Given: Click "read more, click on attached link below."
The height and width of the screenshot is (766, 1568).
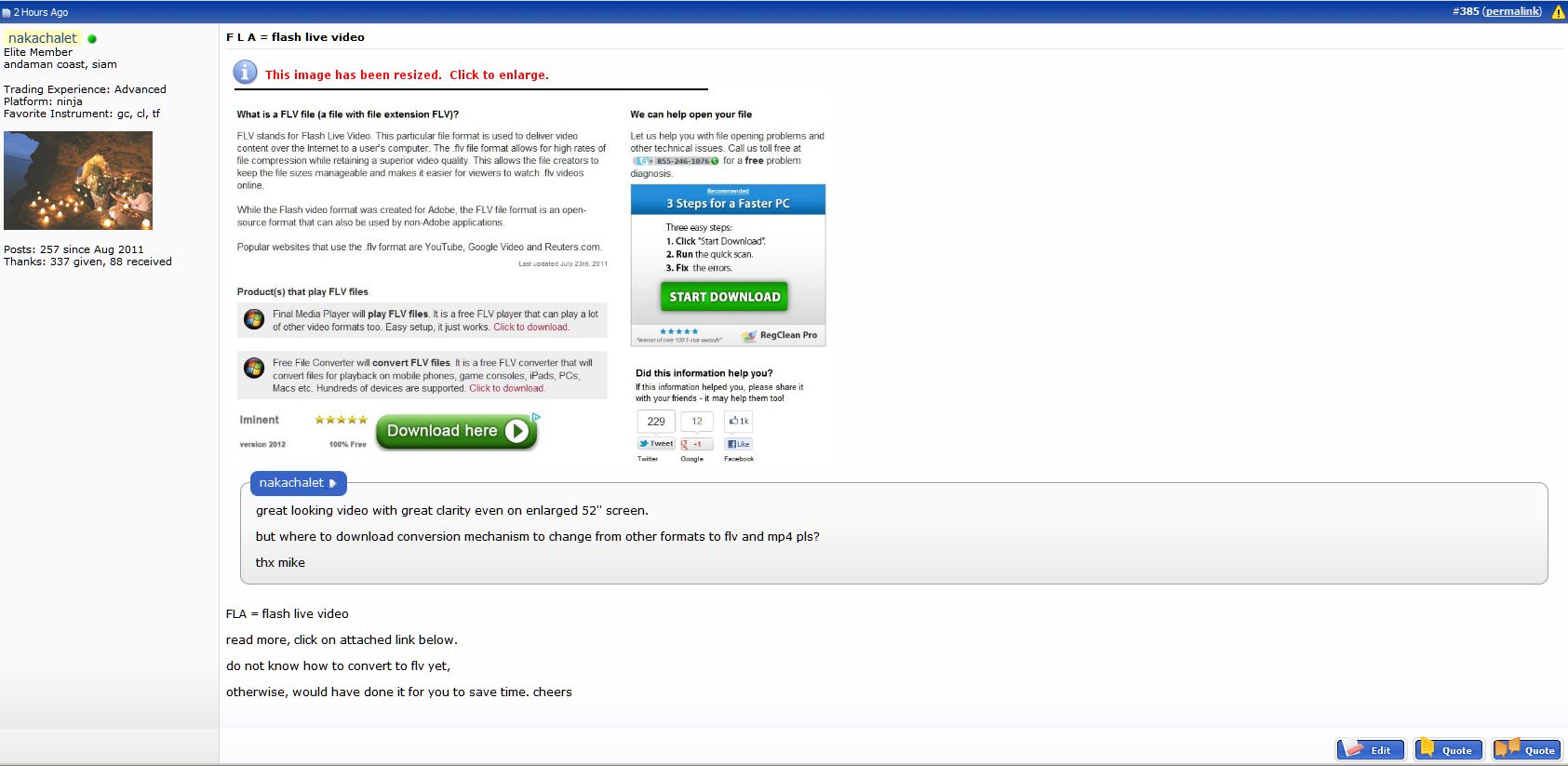Looking at the screenshot, I should pyautogui.click(x=342, y=640).
